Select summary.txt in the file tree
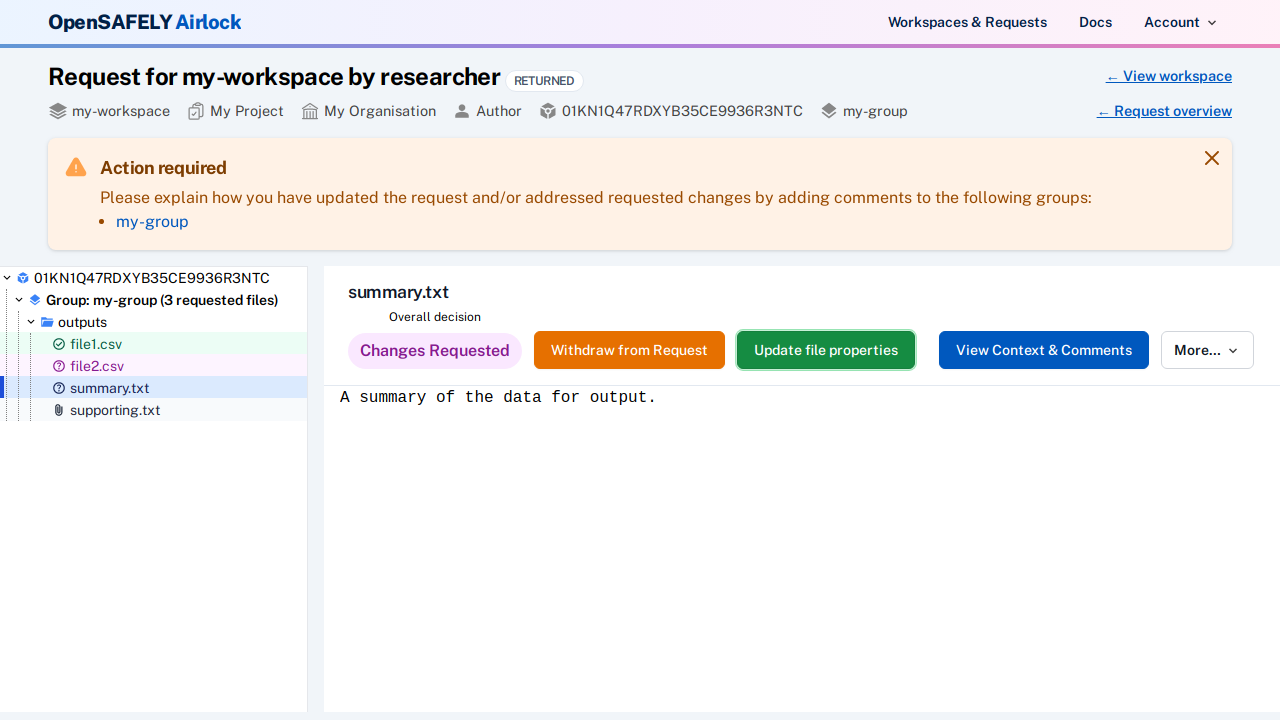This screenshot has height=720, width=1280. pos(109,388)
